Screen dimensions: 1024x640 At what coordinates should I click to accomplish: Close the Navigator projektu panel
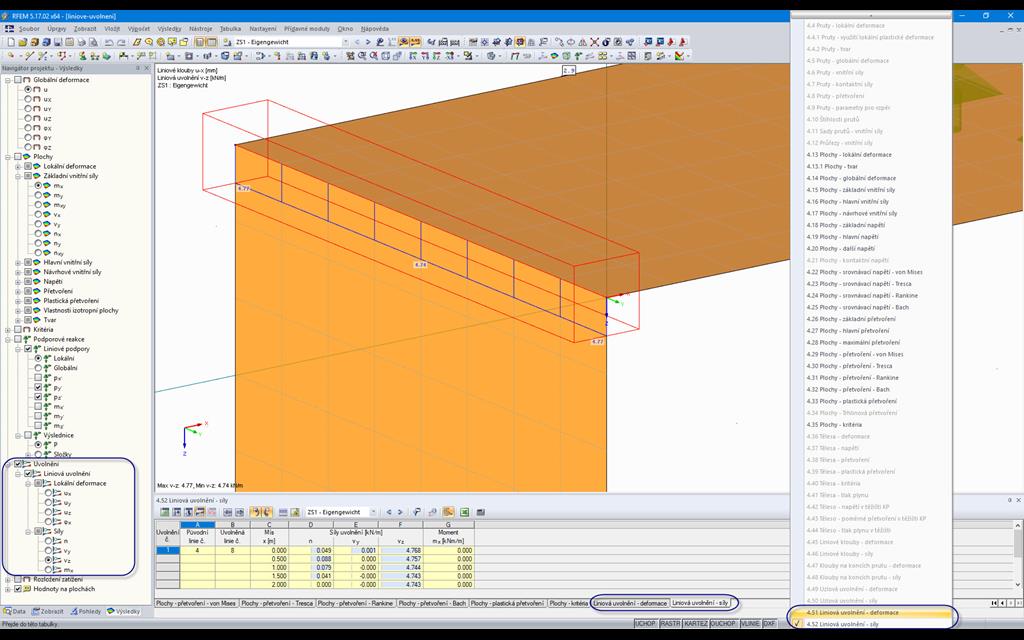146,68
